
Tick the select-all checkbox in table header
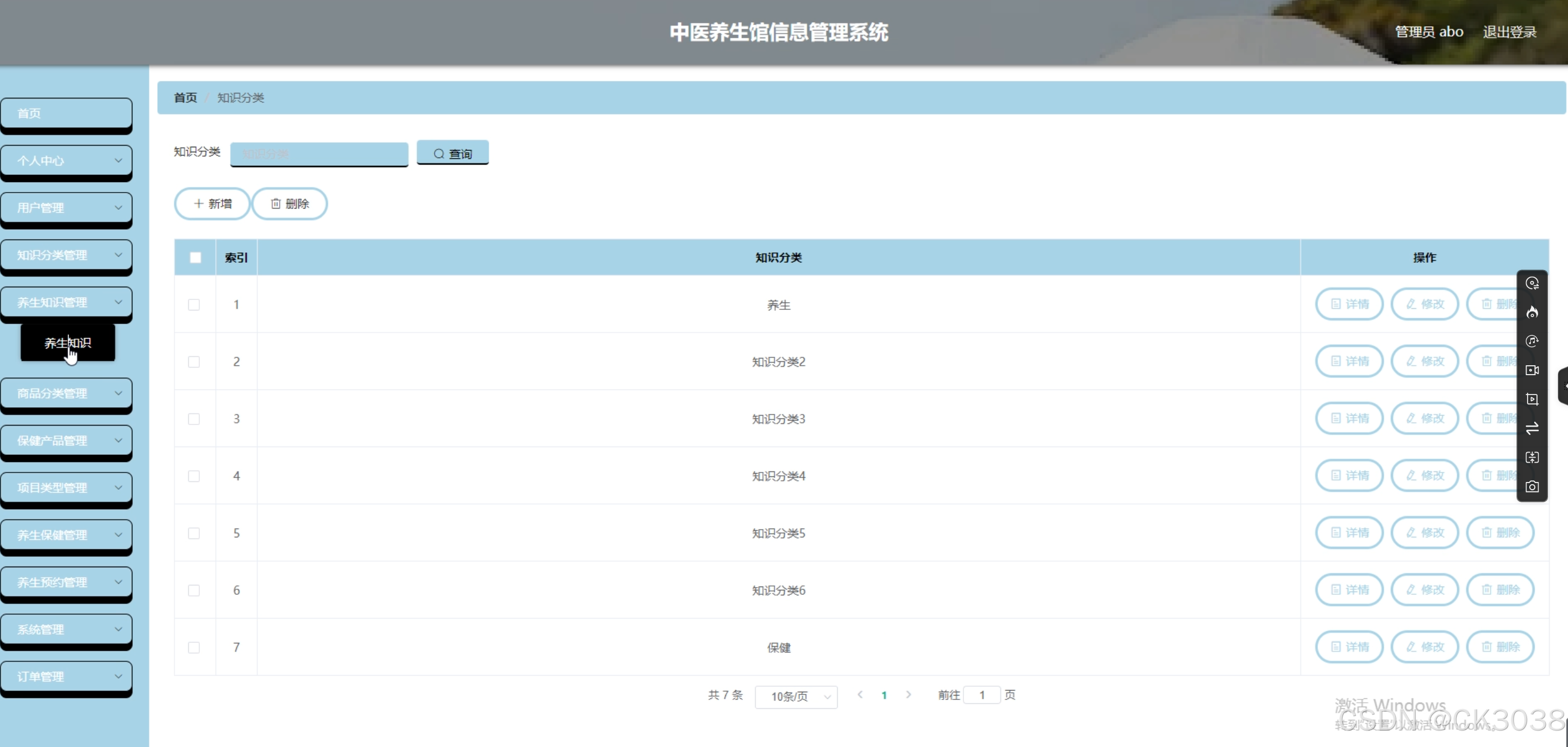click(x=195, y=257)
